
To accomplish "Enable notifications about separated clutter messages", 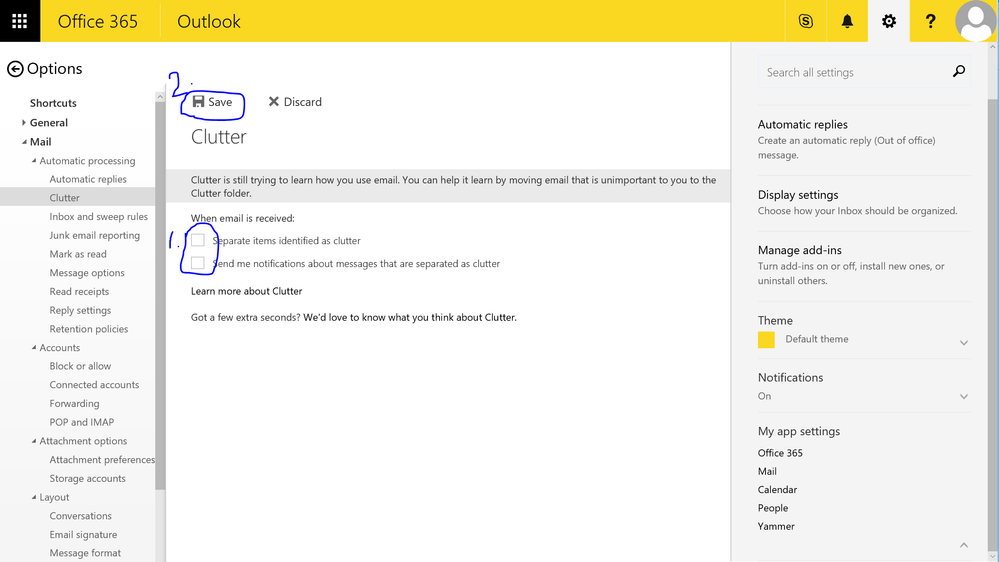I will click(198, 263).
